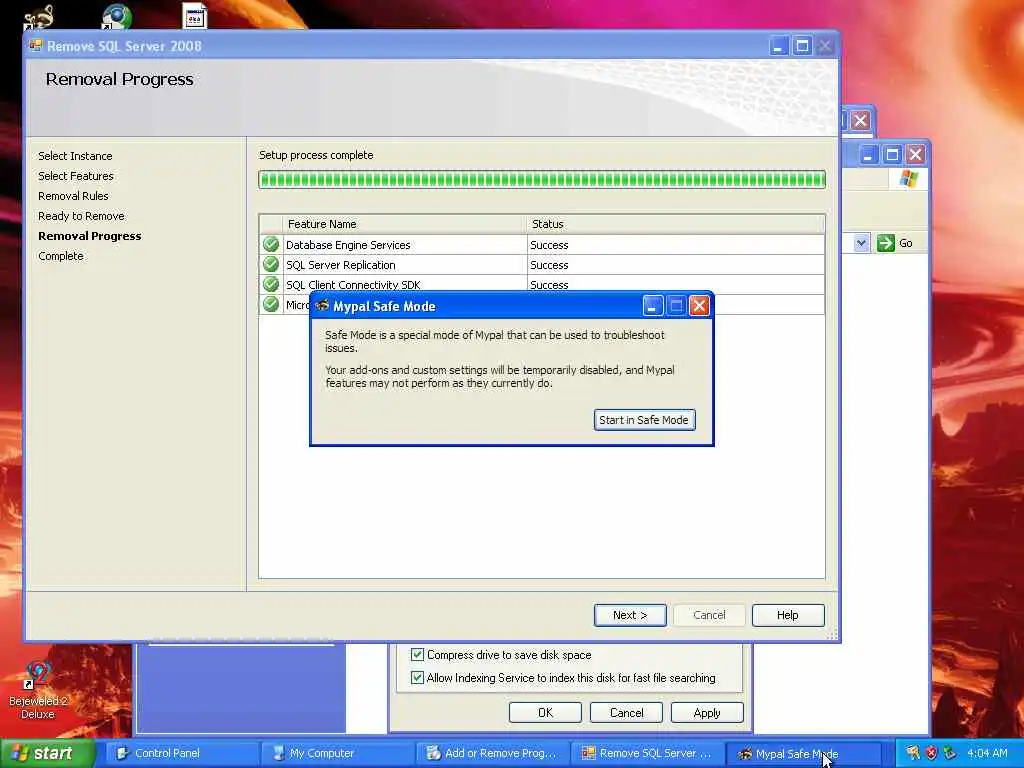Click the Success status of Database Engine Services
Viewport: 1024px width, 768px height.
coord(549,245)
